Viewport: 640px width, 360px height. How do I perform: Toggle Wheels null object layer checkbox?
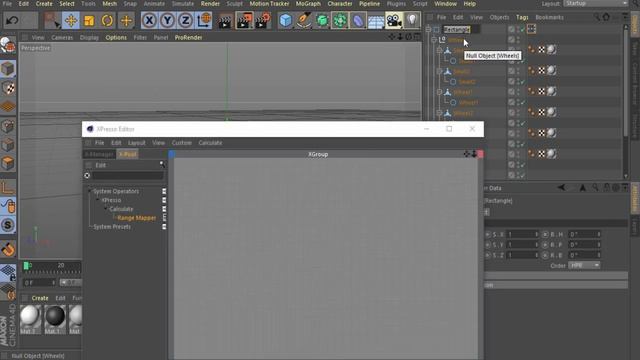tap(511, 40)
